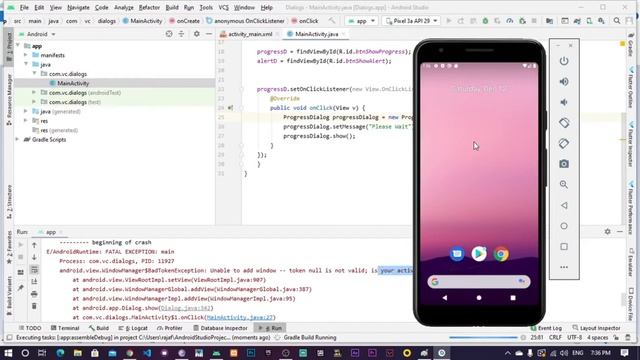640x360 pixels.
Task: Select MainActivity in the project tree
Action: 73,83
